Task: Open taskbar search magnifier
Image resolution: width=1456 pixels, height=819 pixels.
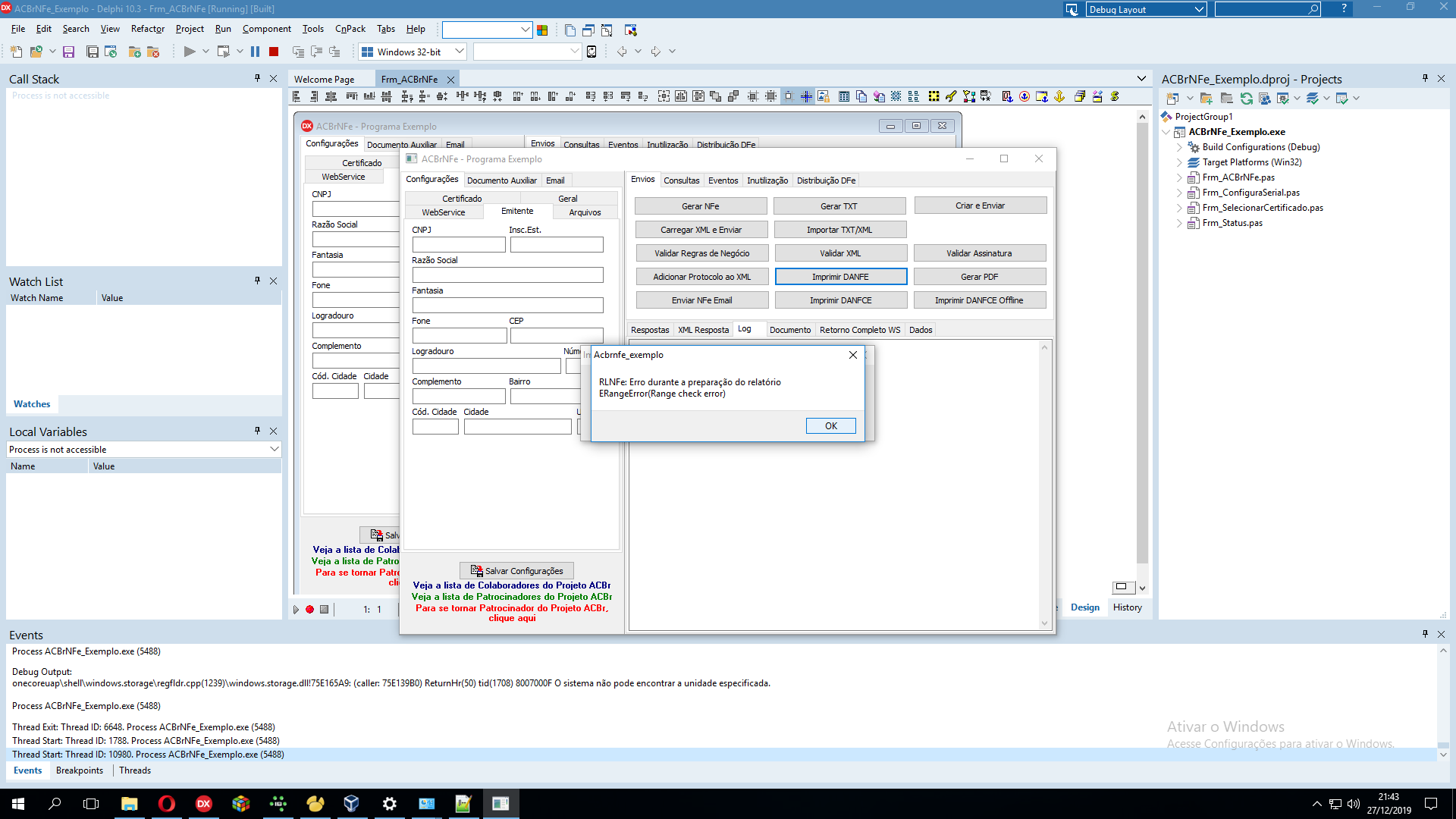Action: [x=55, y=804]
